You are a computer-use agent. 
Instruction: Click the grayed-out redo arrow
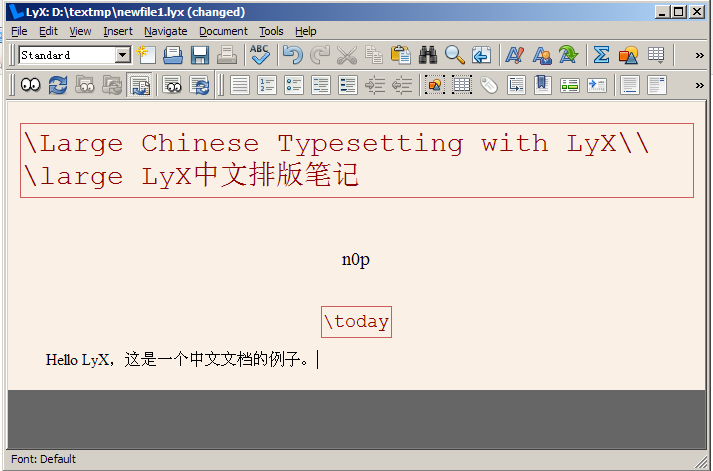[320, 55]
